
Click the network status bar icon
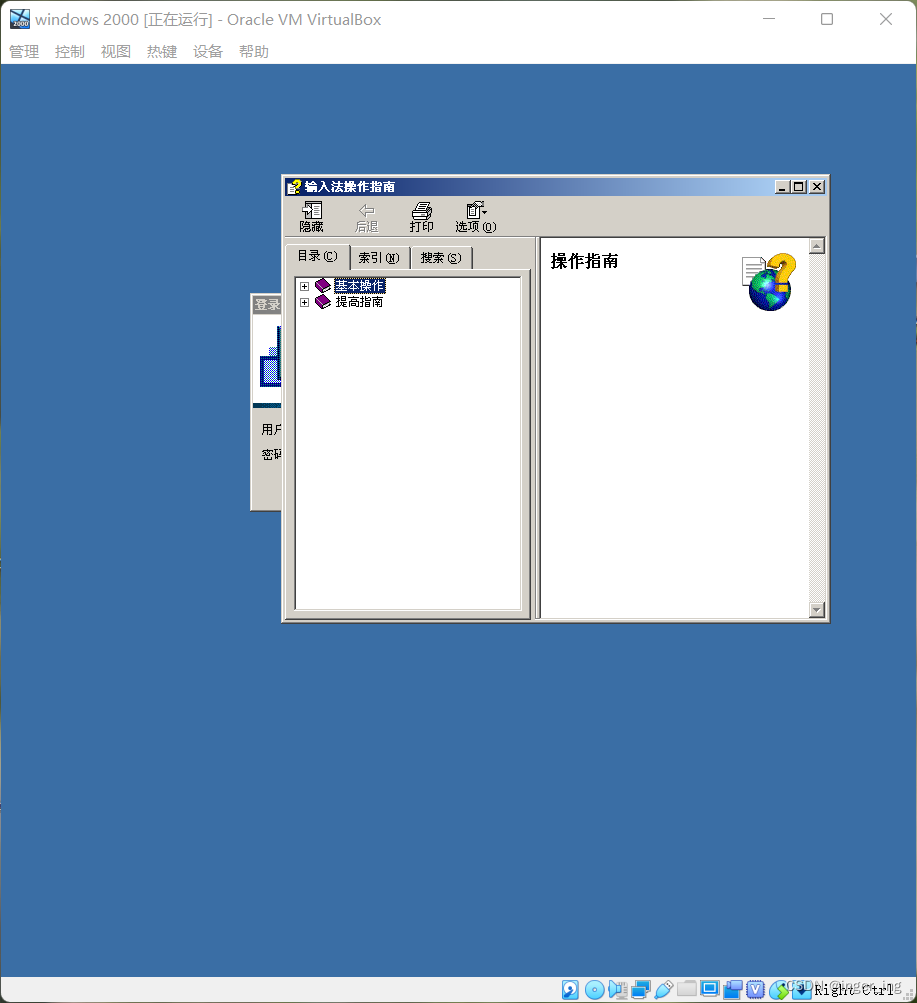point(641,990)
